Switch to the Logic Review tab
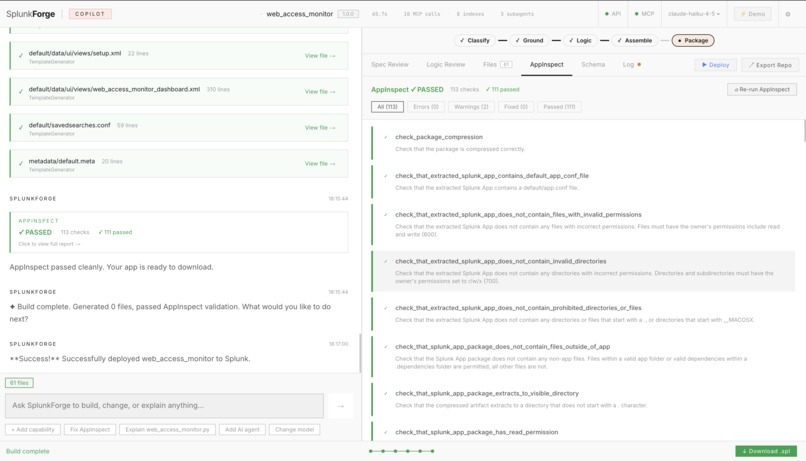This screenshot has width=806, height=461. [x=446, y=65]
